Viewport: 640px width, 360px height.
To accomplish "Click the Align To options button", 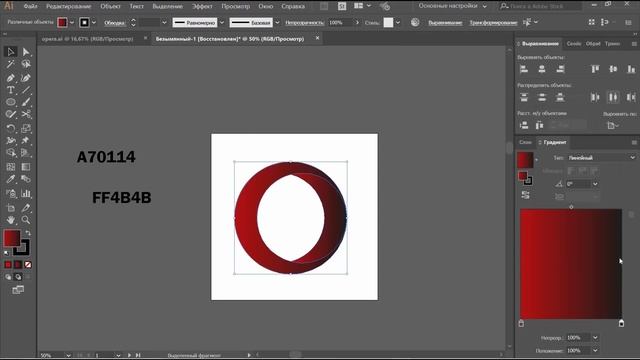I will 613,126.
